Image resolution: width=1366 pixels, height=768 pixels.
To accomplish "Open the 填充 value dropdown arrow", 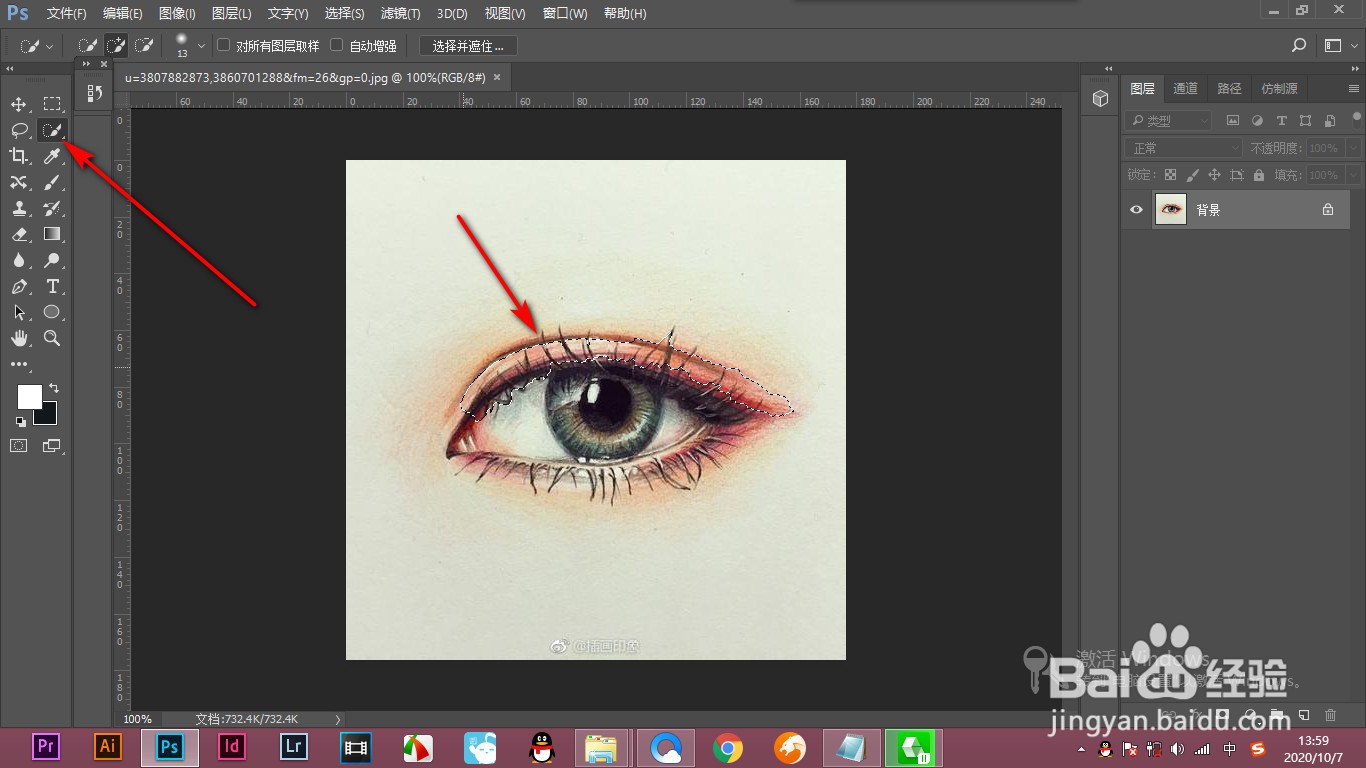I will pyautogui.click(x=1353, y=175).
